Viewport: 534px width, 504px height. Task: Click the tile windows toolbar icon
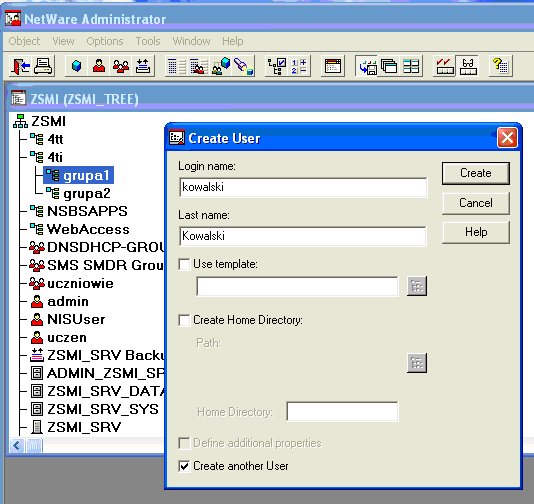pos(411,66)
